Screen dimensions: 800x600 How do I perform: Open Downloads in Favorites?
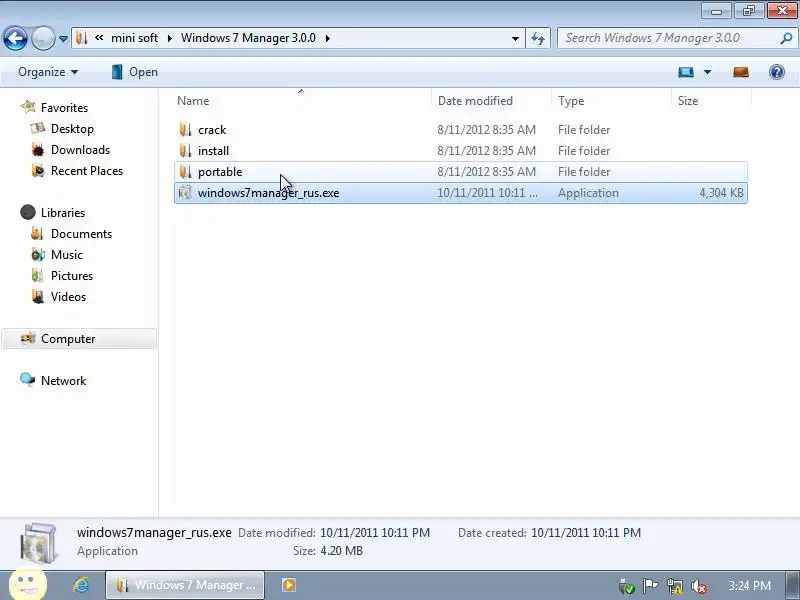[80, 149]
